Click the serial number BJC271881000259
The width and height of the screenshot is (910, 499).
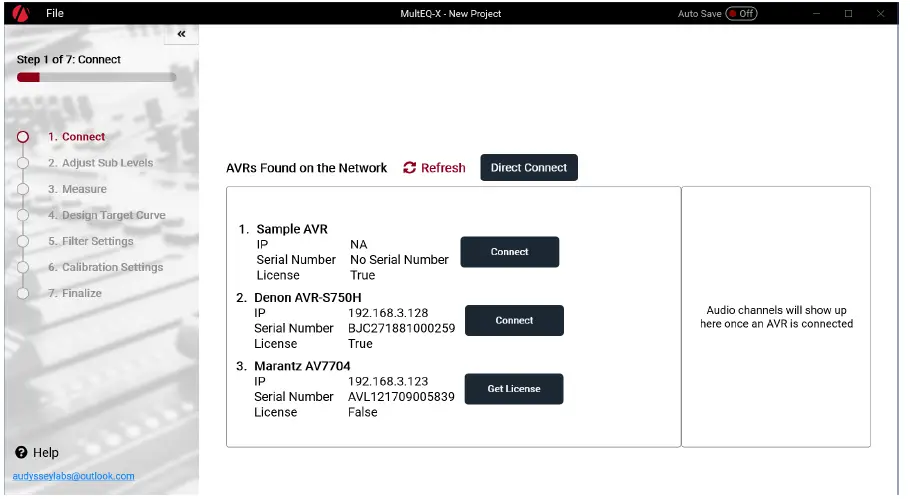pyautogui.click(x=402, y=328)
